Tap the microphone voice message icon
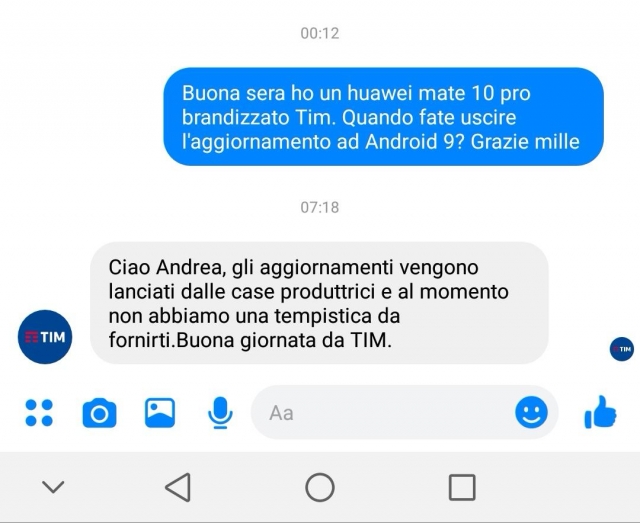 point(220,413)
